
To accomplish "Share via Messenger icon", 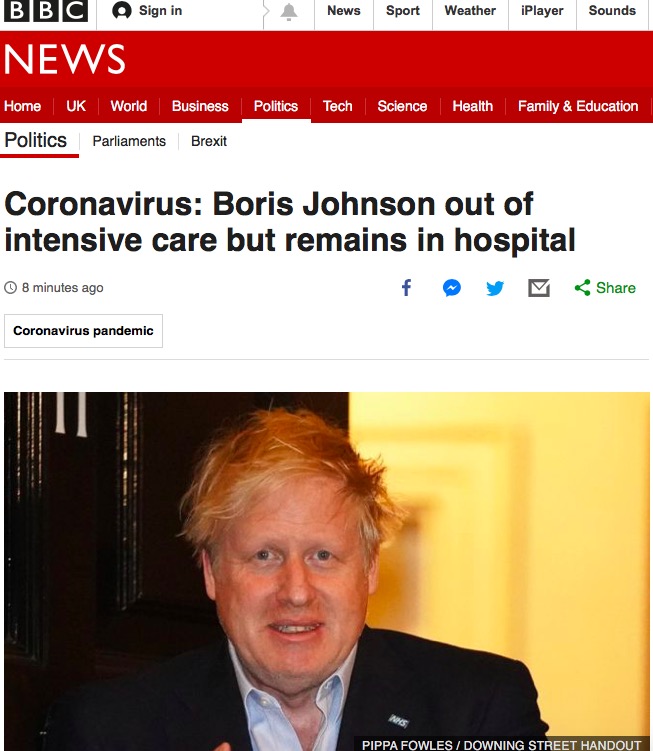I will pos(452,287).
